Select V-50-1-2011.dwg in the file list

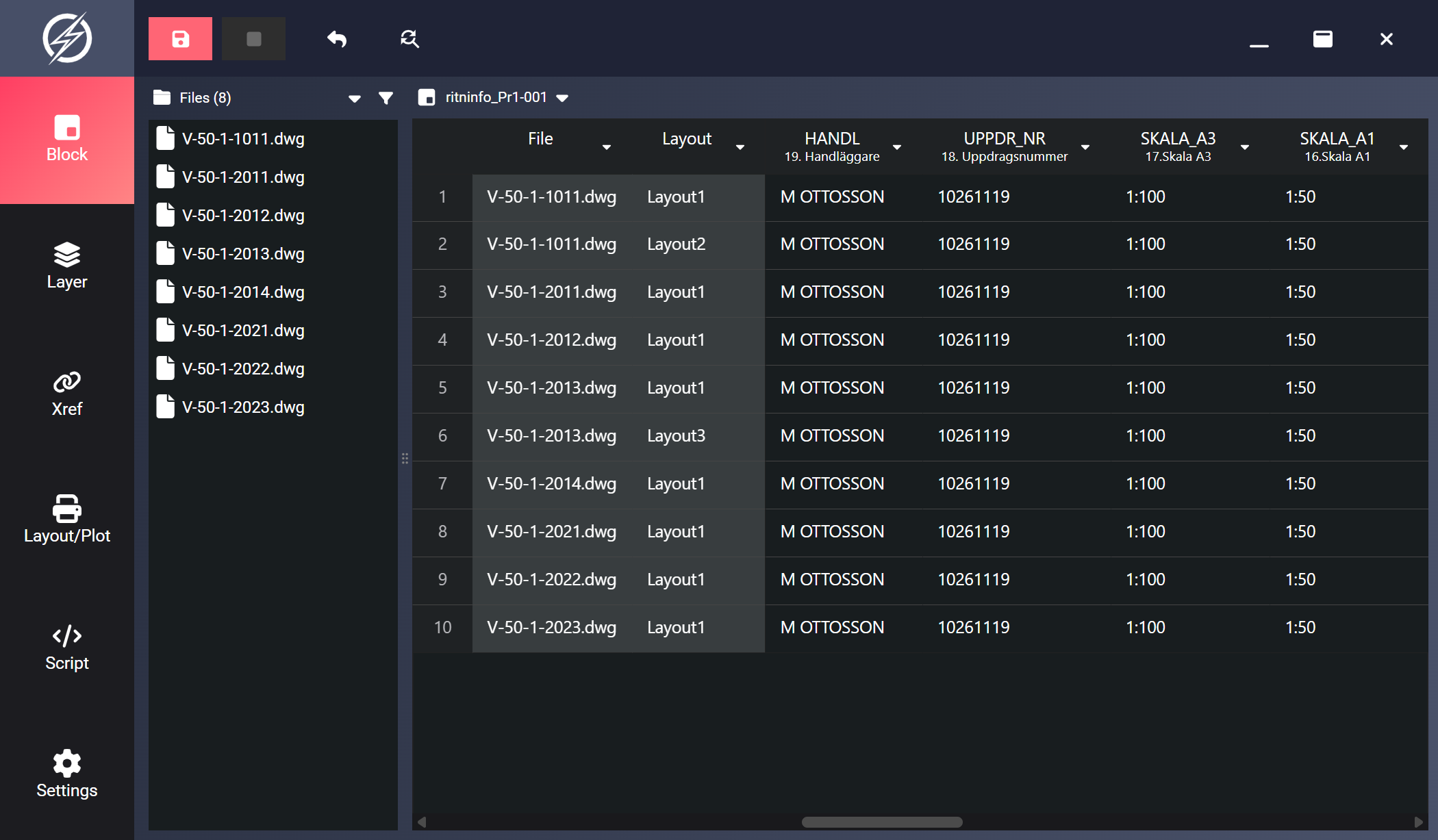tap(273, 177)
